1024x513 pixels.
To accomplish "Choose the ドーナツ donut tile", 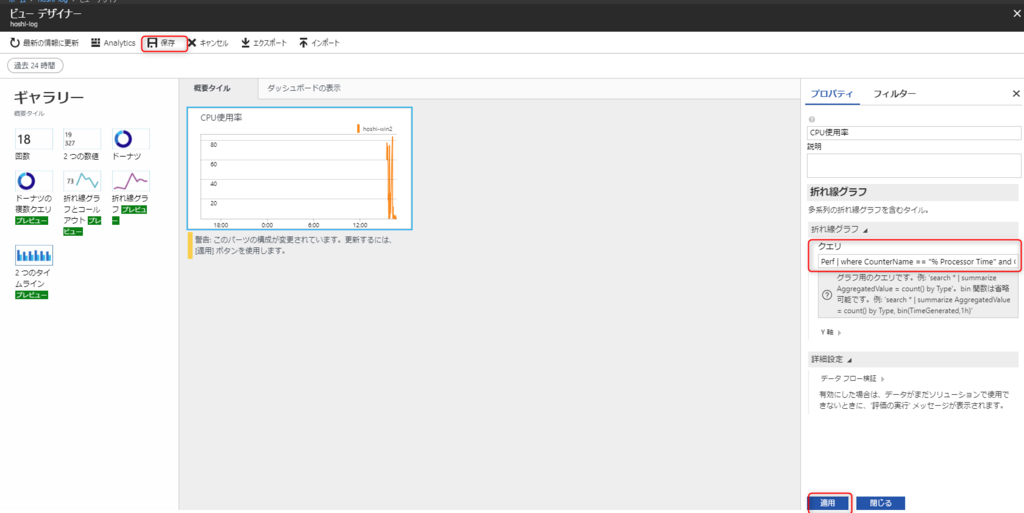I will (x=131, y=139).
